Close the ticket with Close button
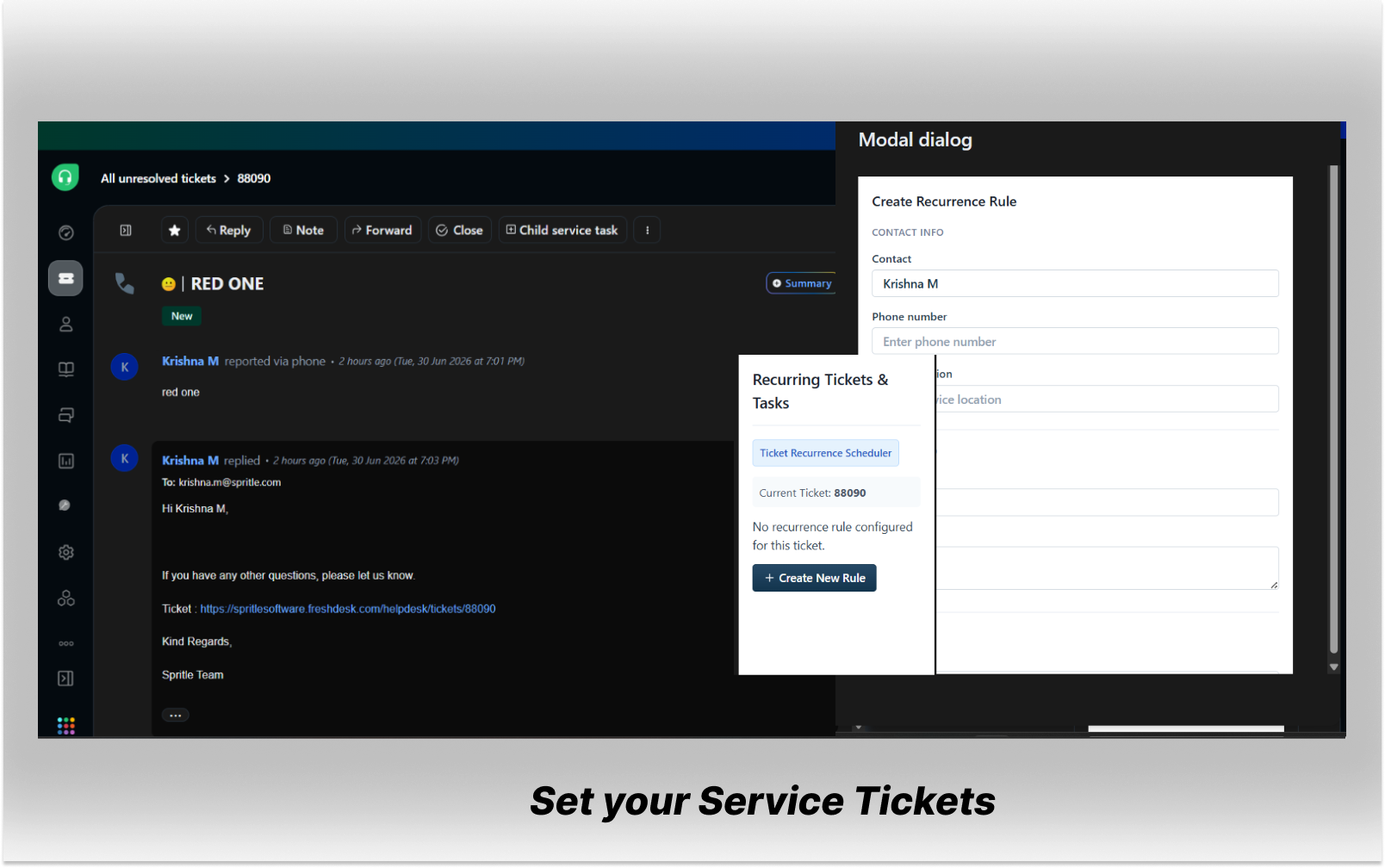 [460, 230]
